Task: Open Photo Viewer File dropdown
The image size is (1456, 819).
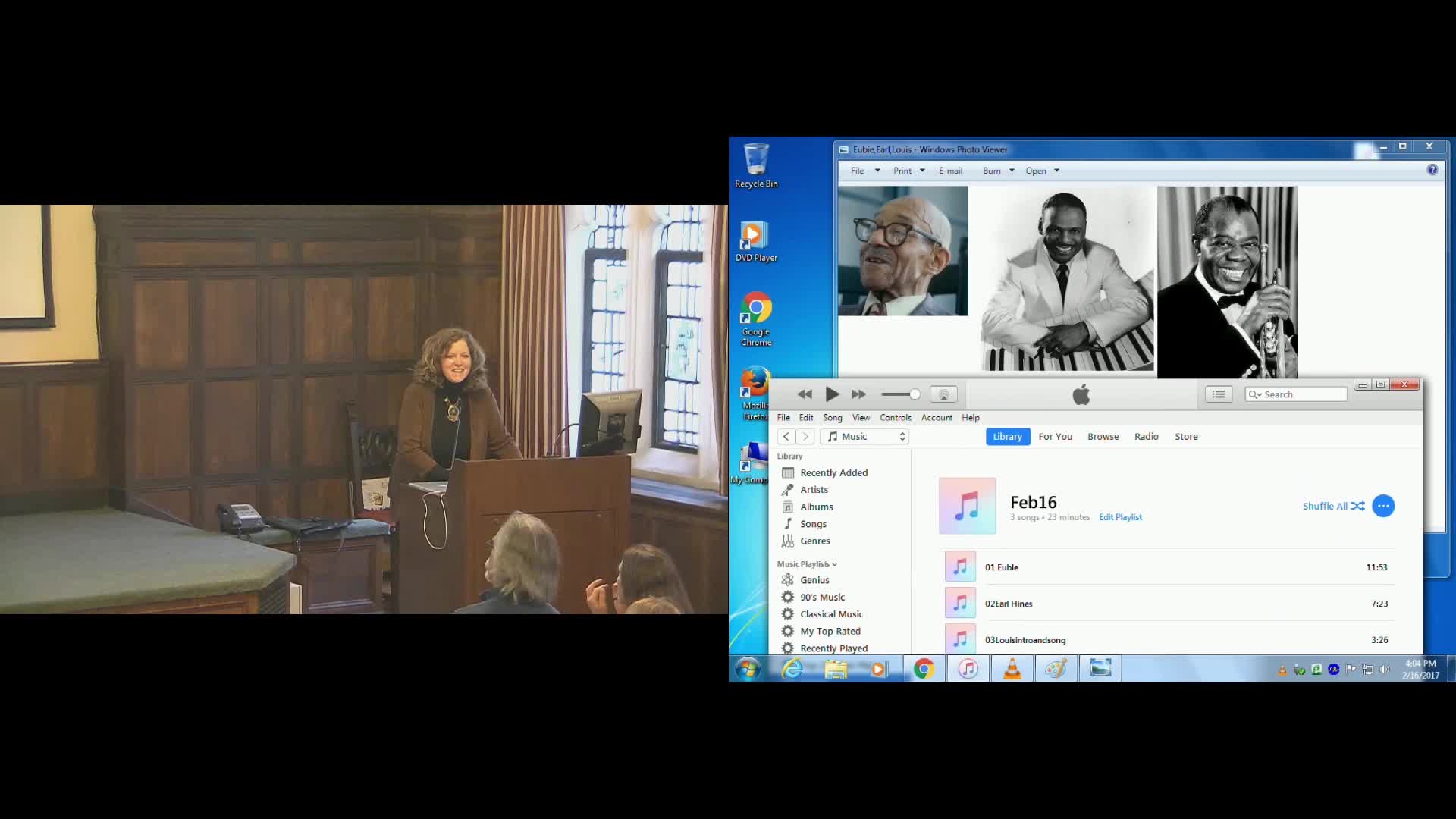Action: pyautogui.click(x=865, y=171)
